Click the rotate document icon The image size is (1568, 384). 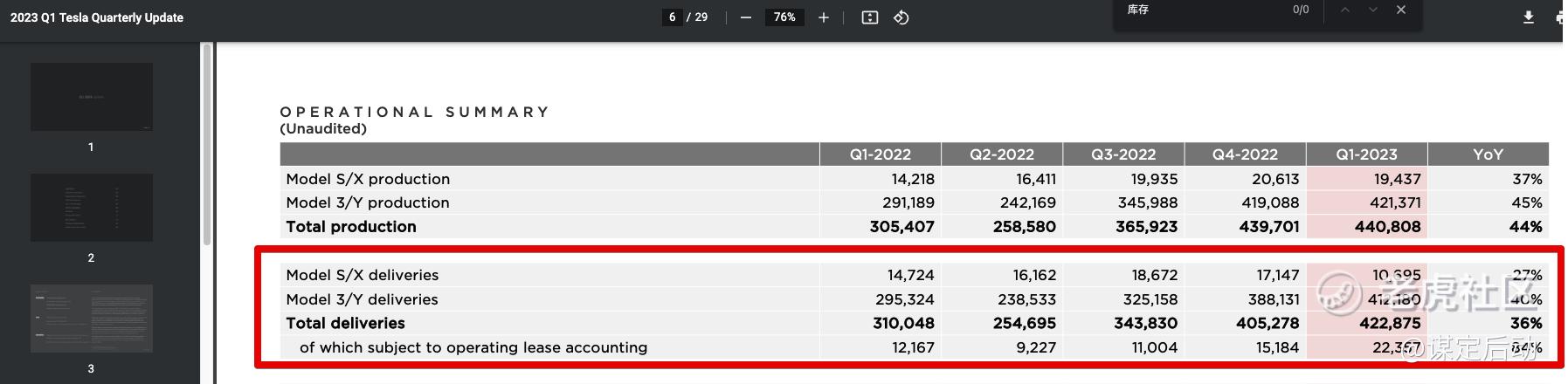point(901,17)
